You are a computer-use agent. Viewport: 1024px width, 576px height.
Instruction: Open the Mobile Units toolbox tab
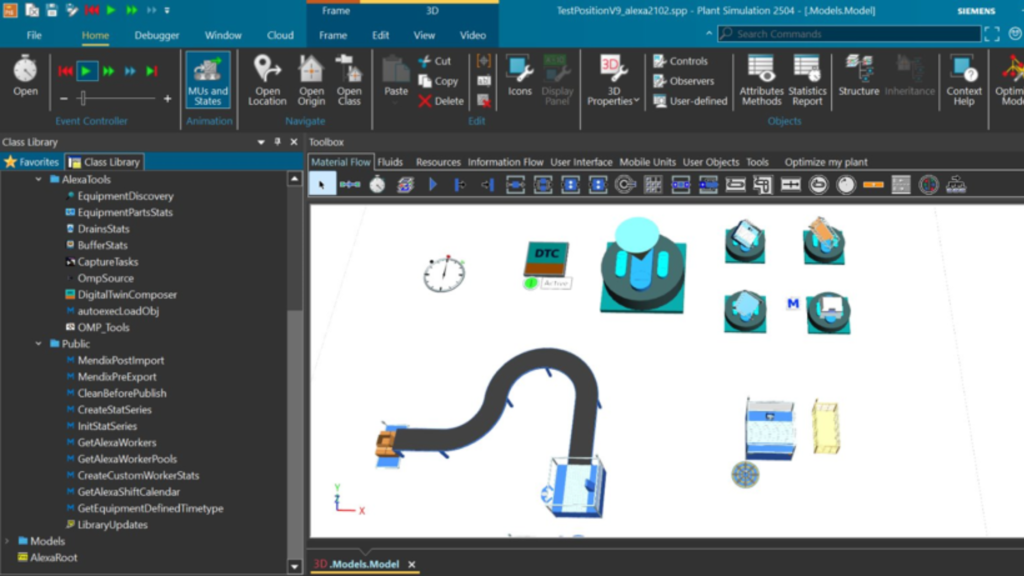pos(647,162)
